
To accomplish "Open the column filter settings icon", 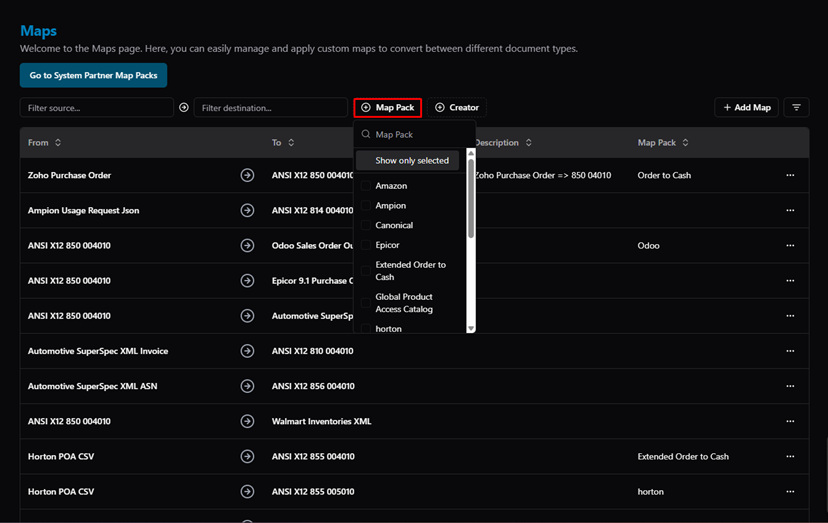I will pos(796,107).
